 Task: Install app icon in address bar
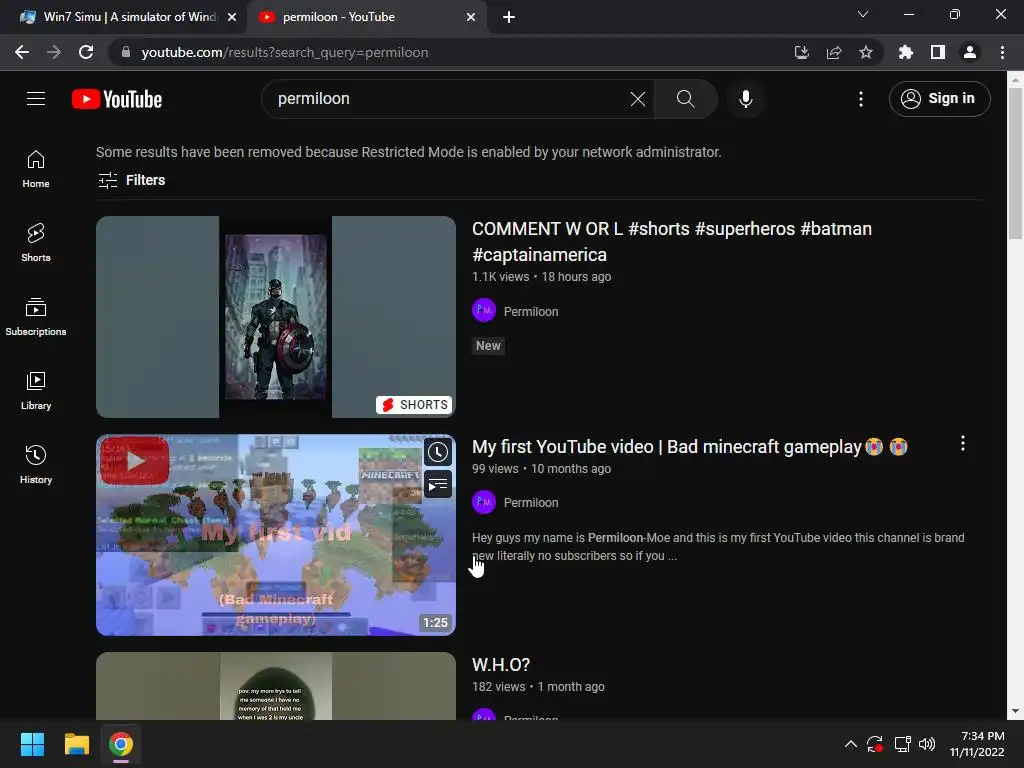click(801, 52)
